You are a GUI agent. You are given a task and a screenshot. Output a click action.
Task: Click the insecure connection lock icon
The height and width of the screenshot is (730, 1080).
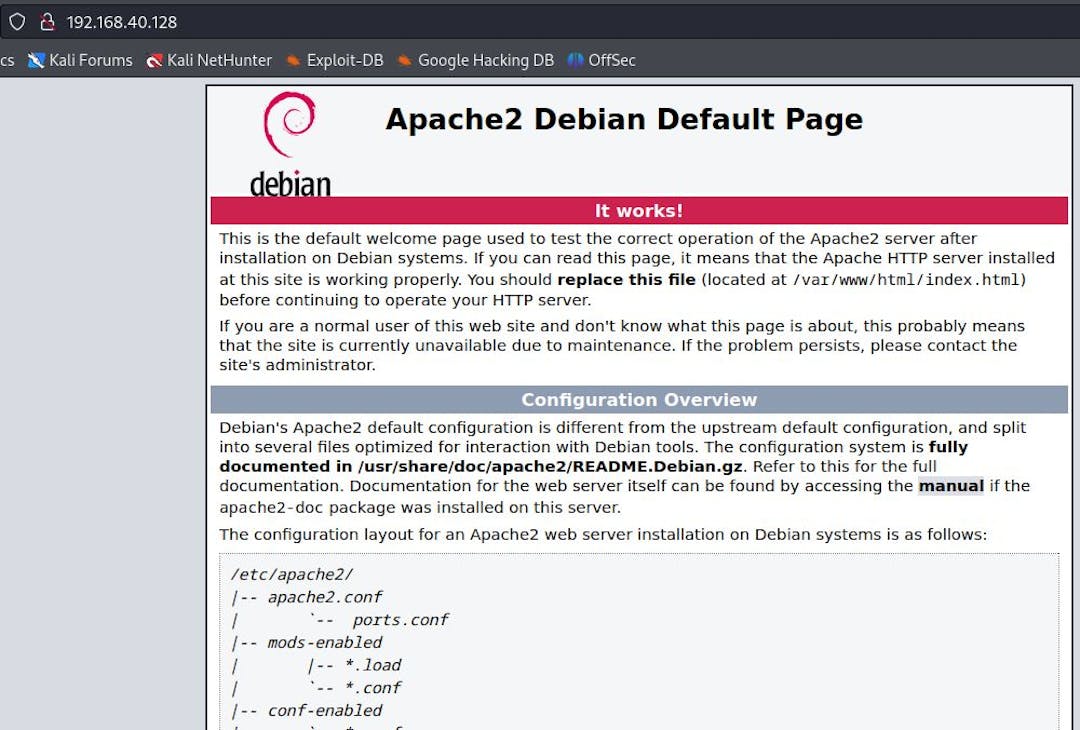coord(47,21)
